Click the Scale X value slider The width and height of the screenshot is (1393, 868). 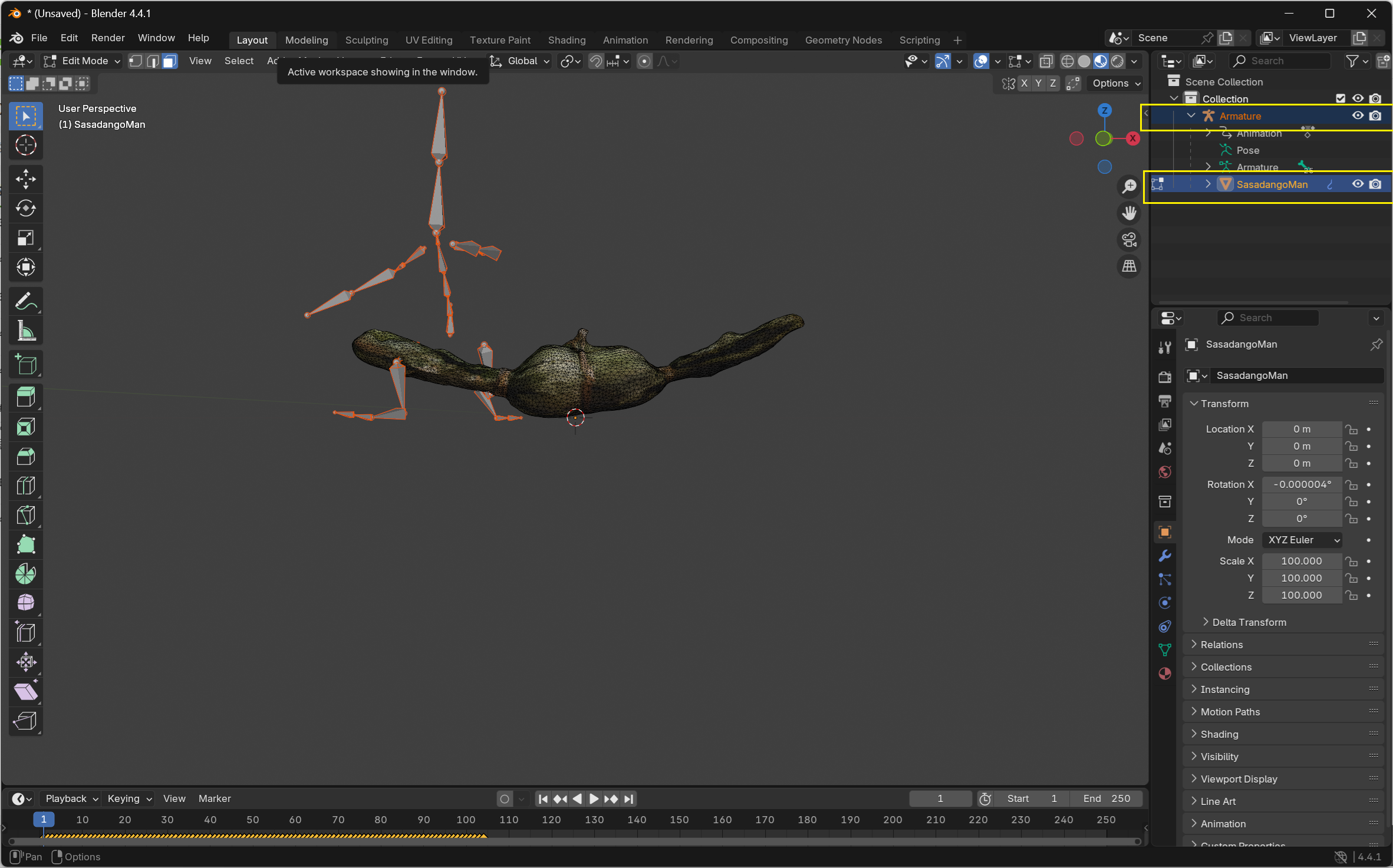pyautogui.click(x=1302, y=561)
